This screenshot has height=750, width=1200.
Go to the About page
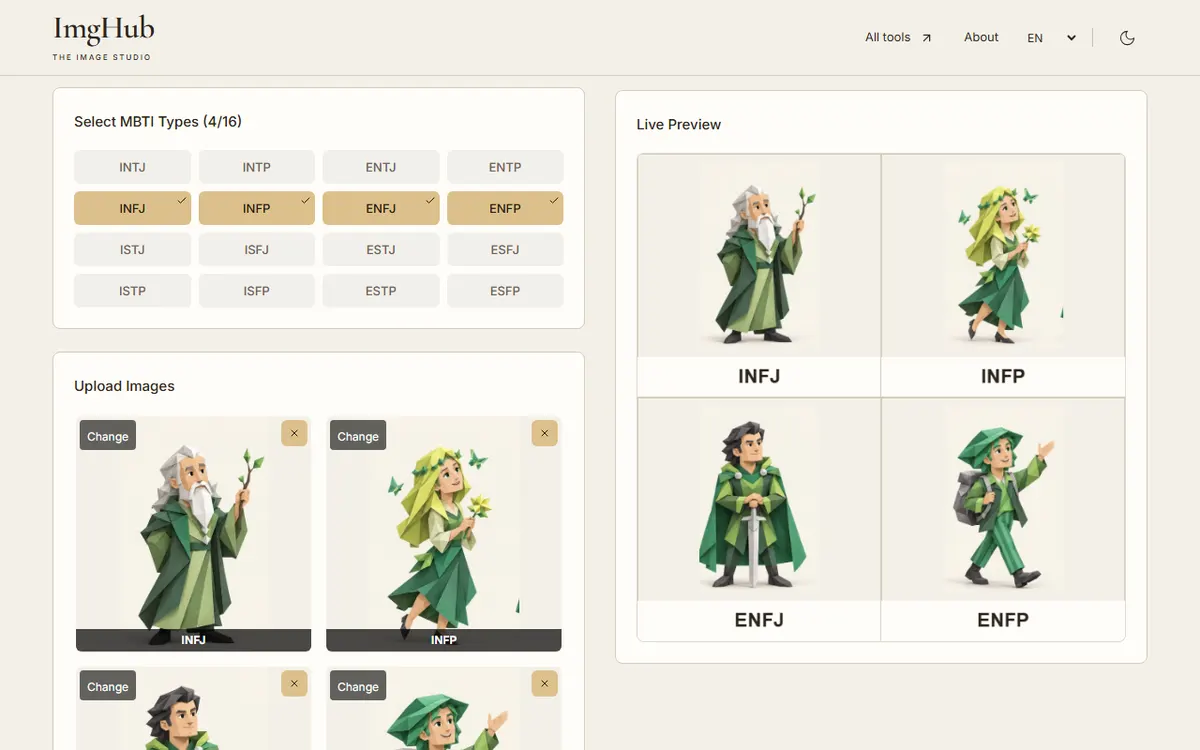pos(981,38)
